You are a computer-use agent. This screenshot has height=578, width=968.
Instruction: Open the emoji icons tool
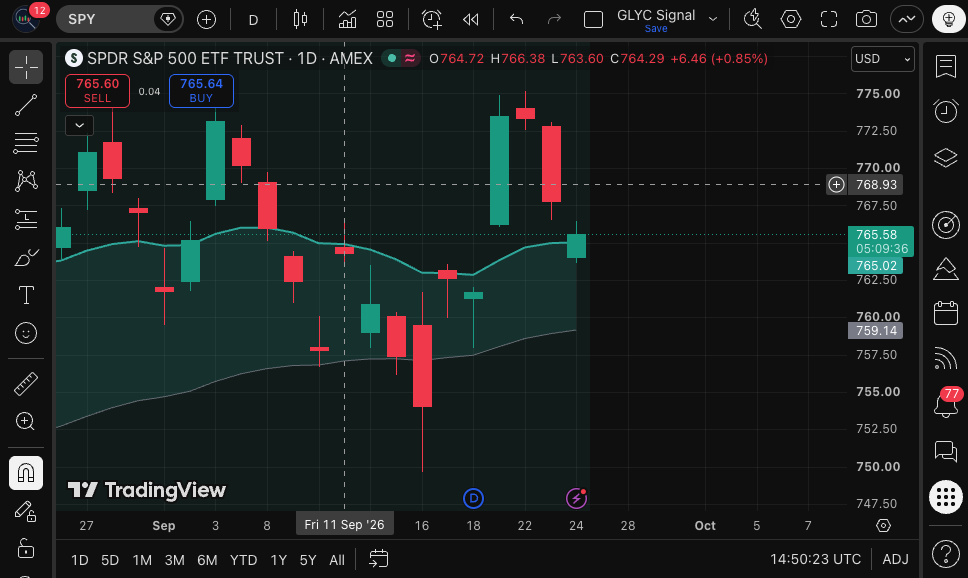[26, 333]
